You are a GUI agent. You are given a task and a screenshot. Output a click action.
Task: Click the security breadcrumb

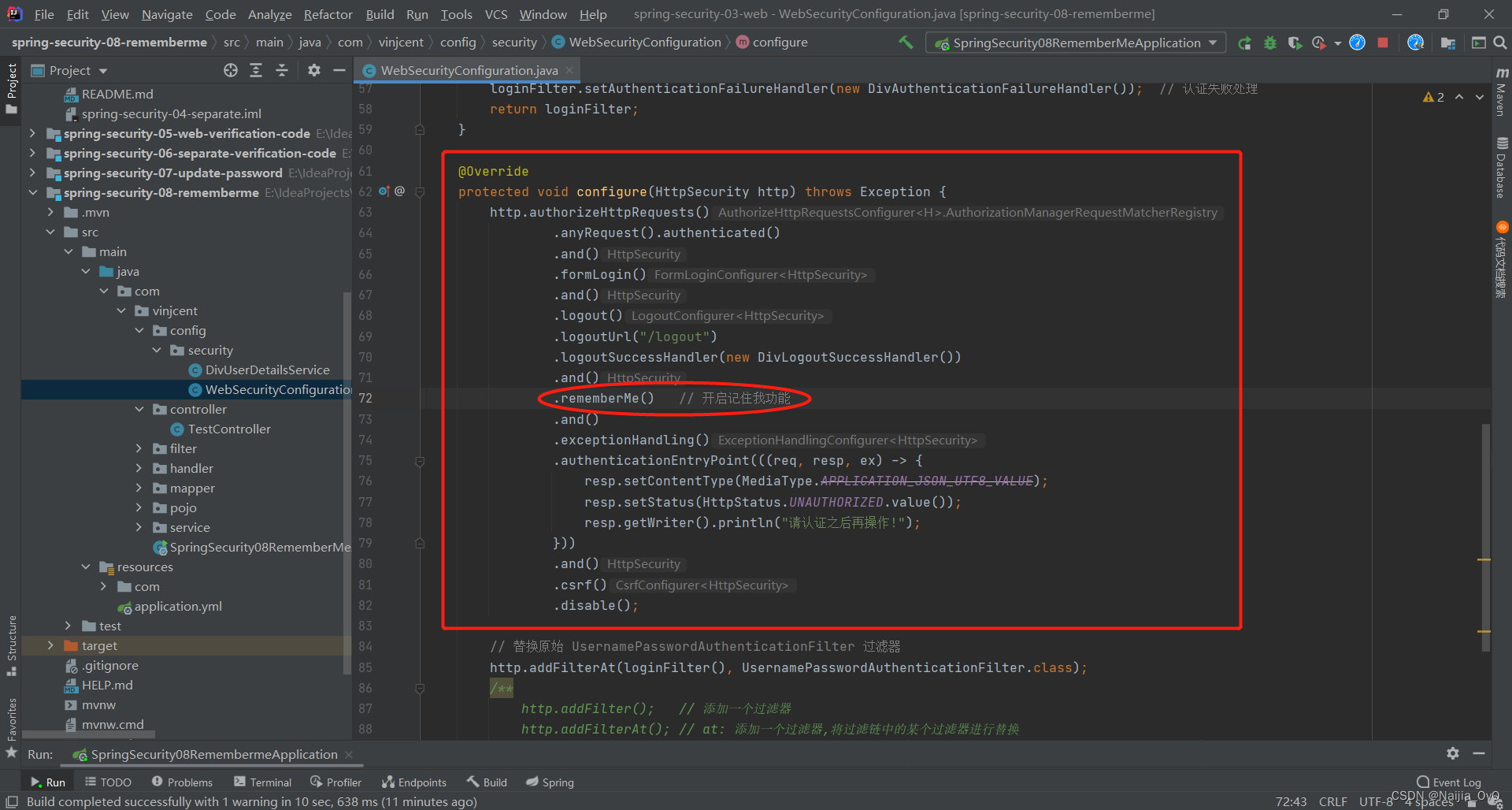[514, 43]
